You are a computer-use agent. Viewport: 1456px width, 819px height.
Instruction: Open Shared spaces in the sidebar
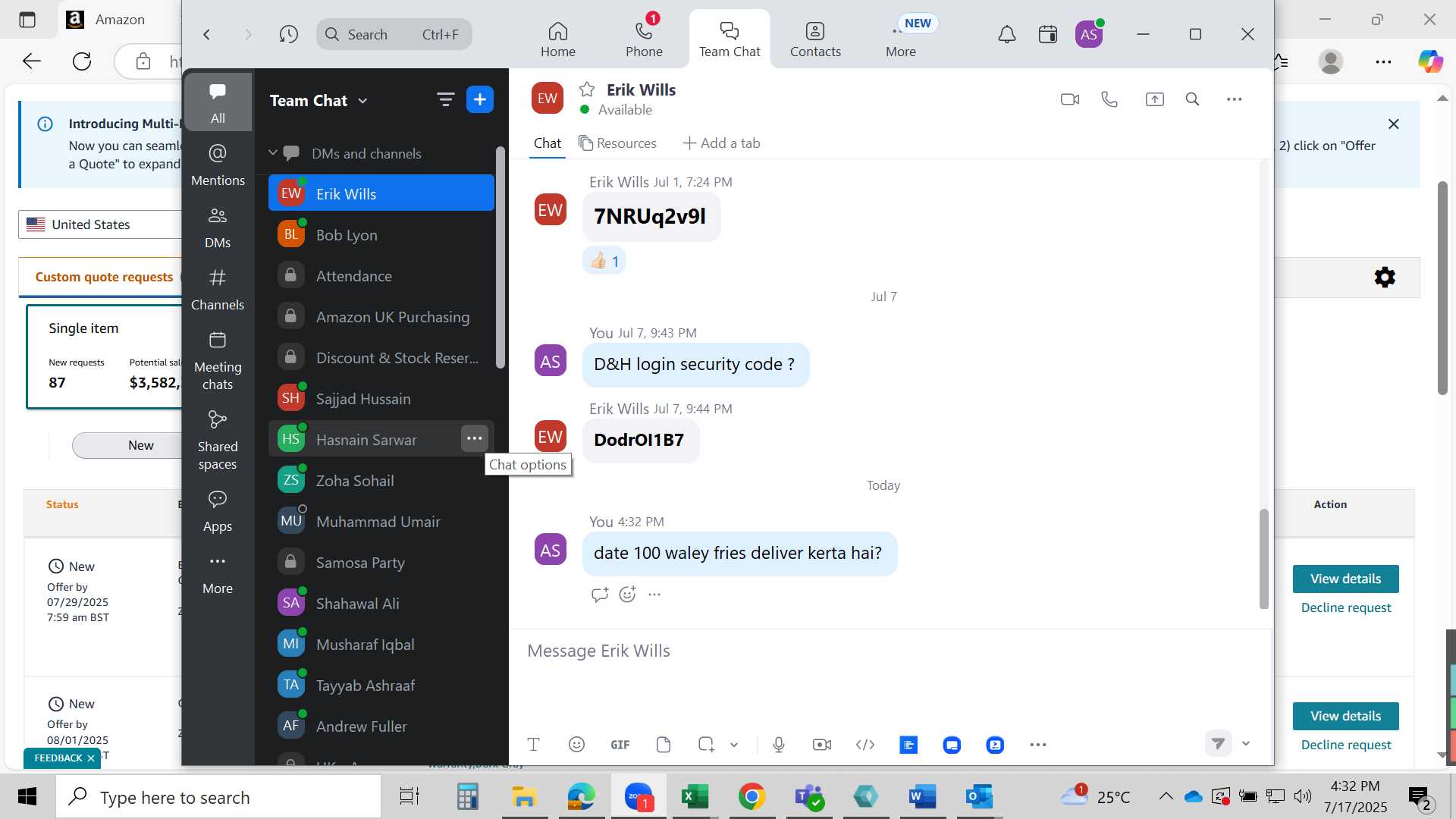218,440
